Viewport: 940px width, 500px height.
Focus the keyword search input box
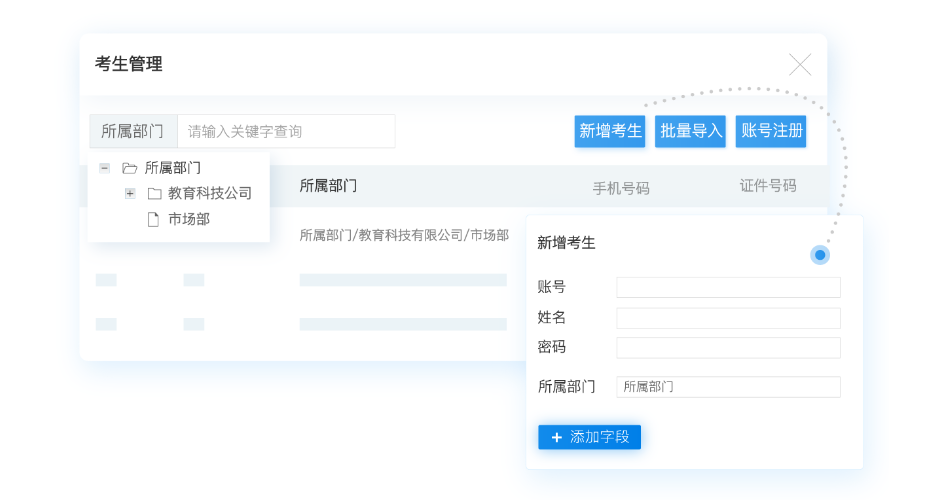(286, 131)
